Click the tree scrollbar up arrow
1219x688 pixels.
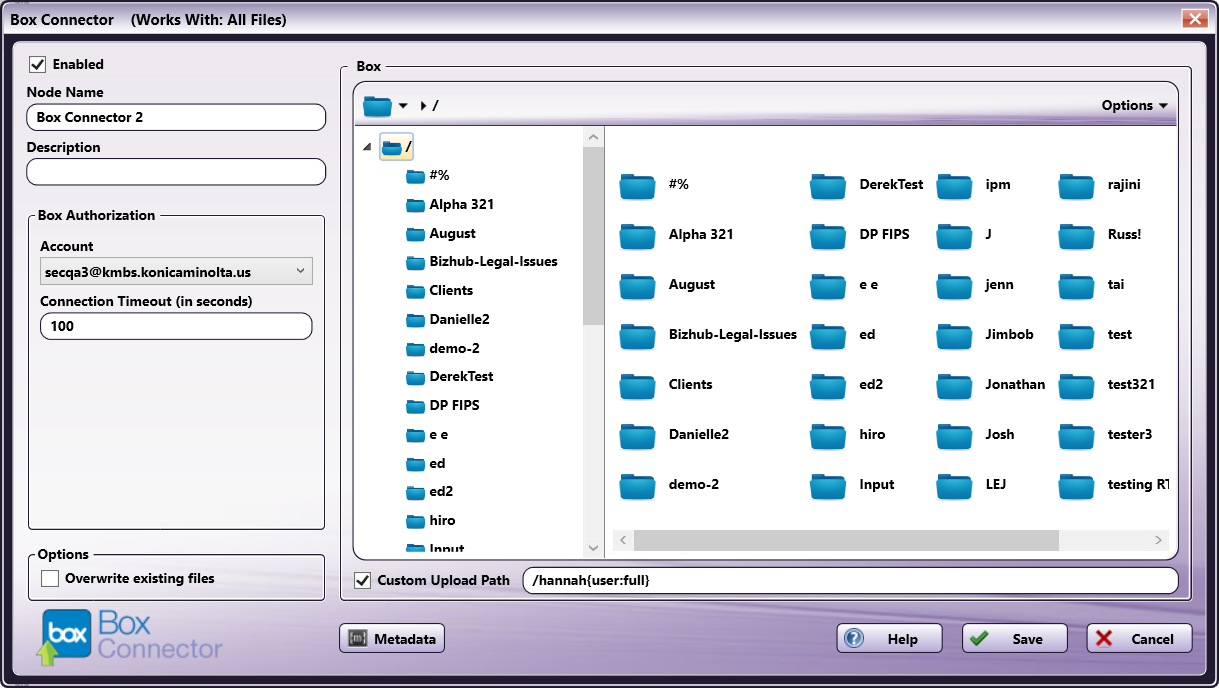click(594, 137)
